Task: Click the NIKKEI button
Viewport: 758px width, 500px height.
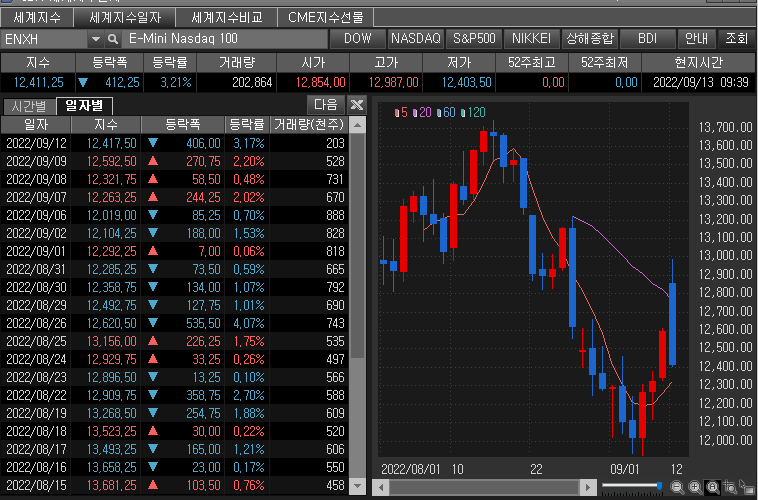Action: click(532, 39)
